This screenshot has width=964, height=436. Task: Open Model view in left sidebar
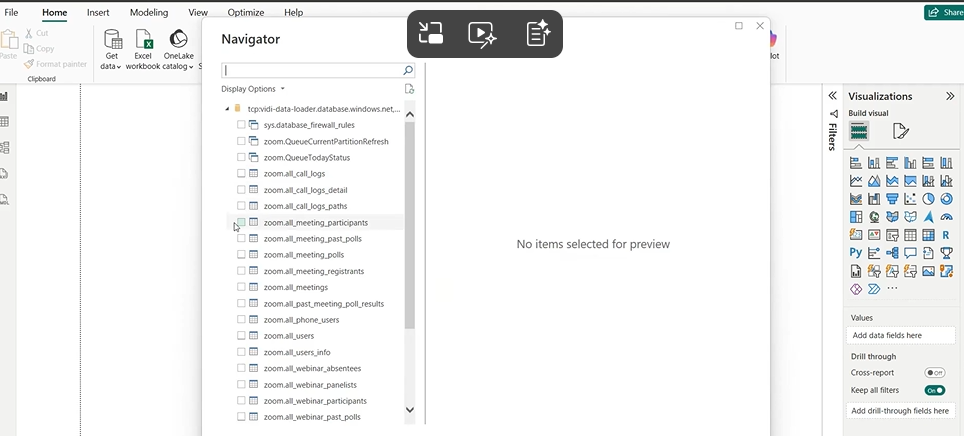tap(5, 148)
